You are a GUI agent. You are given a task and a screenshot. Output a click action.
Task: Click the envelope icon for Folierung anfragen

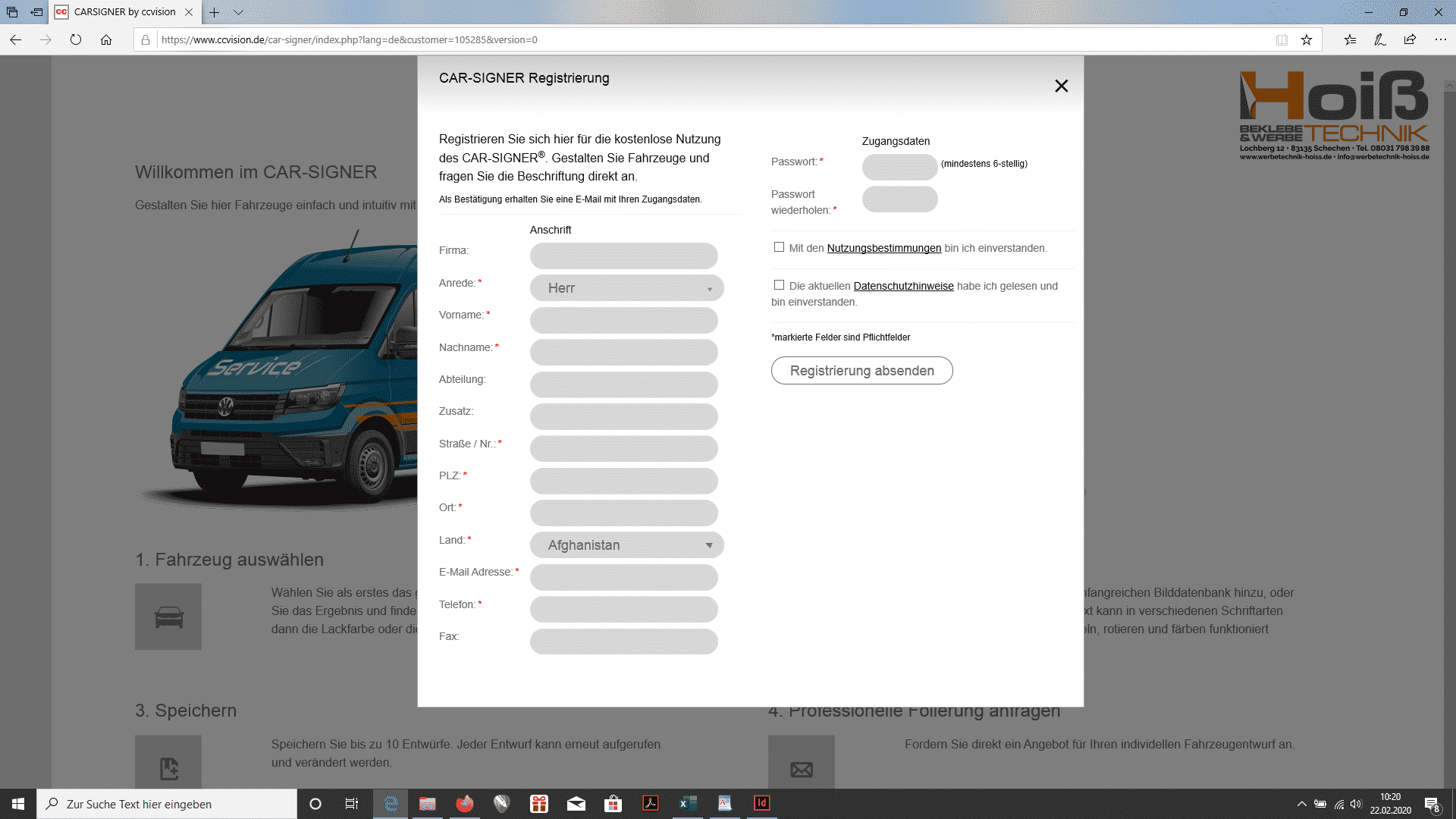click(x=801, y=763)
